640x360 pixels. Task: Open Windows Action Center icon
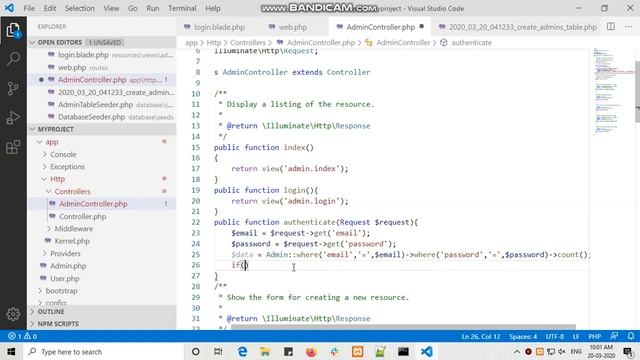[628, 351]
